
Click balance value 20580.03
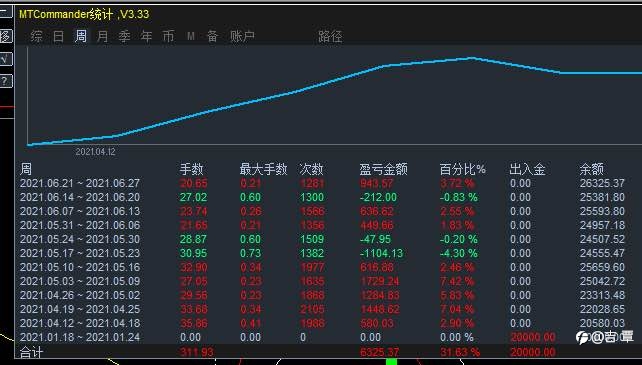pyautogui.click(x=602, y=323)
